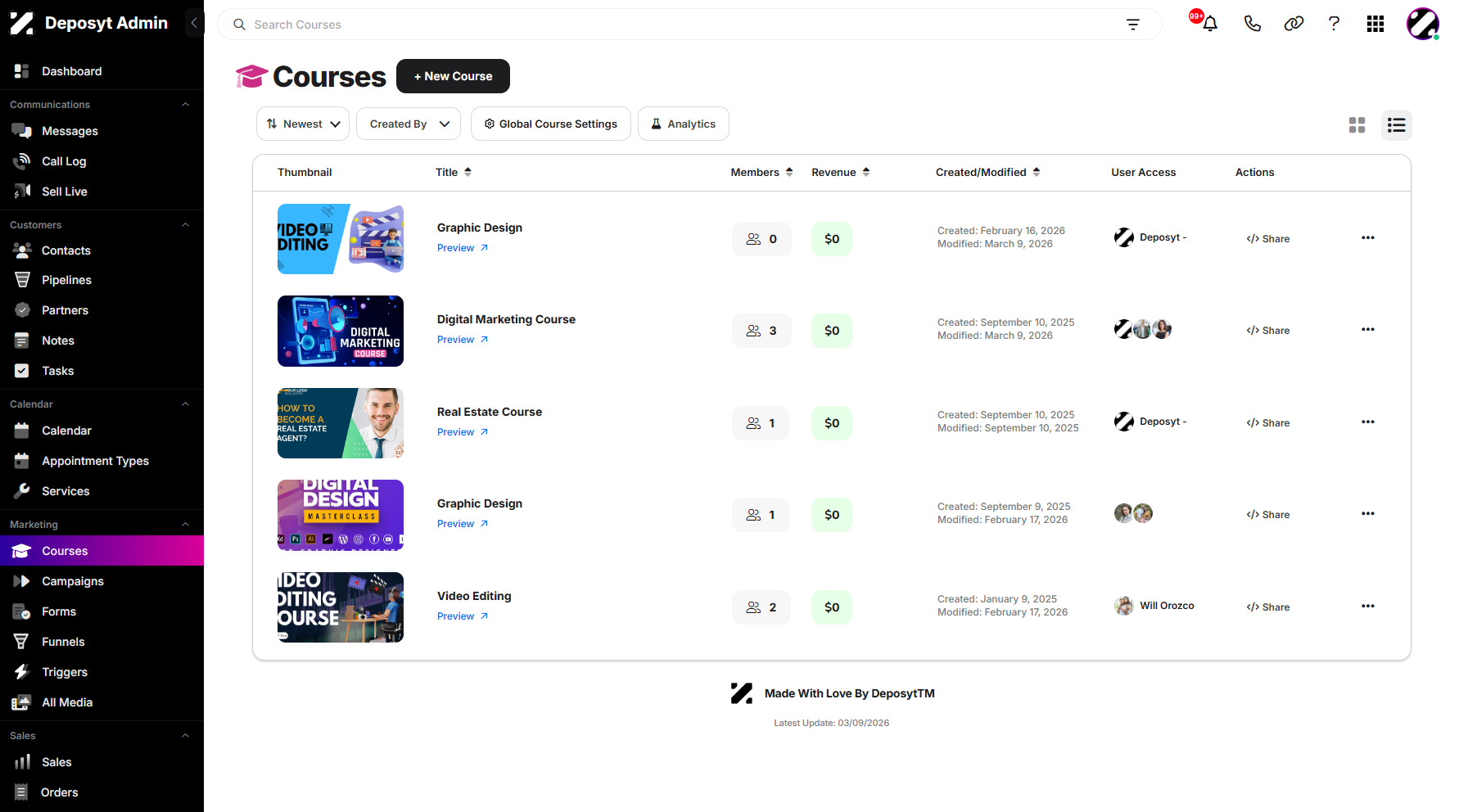Click Preview link for Real Estate Course

[463, 432]
